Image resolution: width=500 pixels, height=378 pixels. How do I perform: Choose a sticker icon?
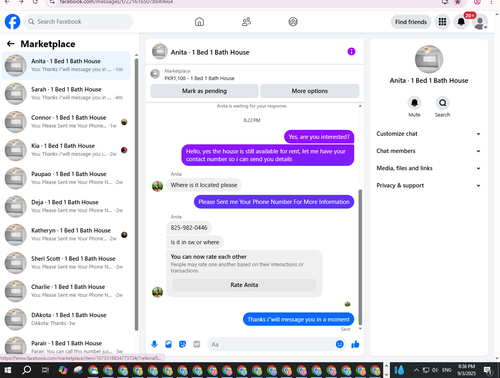[x=182, y=344]
